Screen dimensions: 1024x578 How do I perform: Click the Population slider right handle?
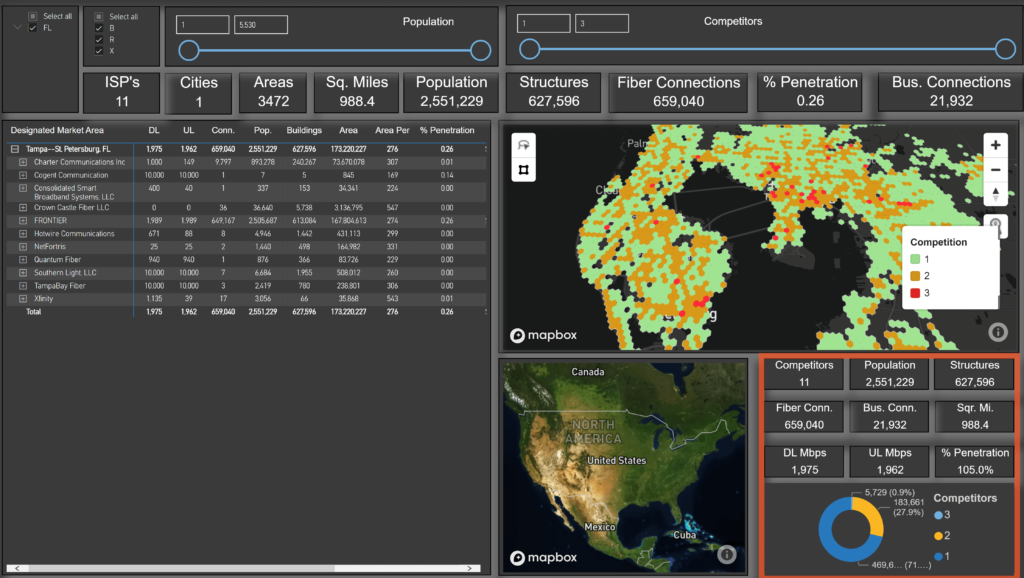[x=481, y=50]
